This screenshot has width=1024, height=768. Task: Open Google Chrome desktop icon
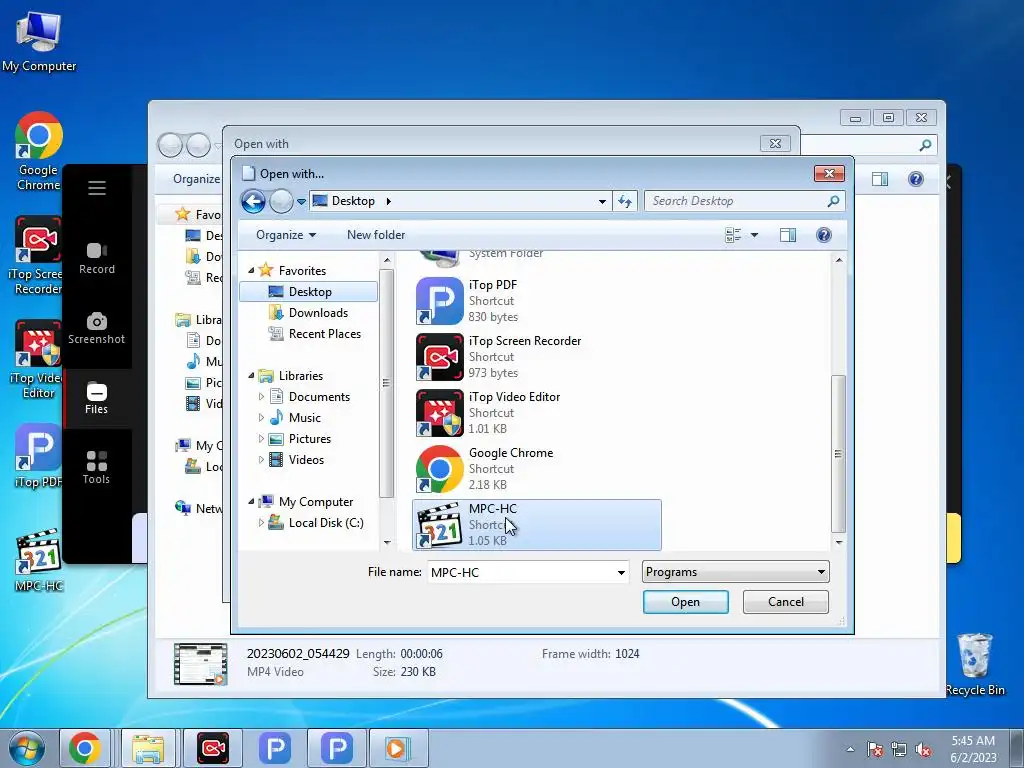(39, 152)
